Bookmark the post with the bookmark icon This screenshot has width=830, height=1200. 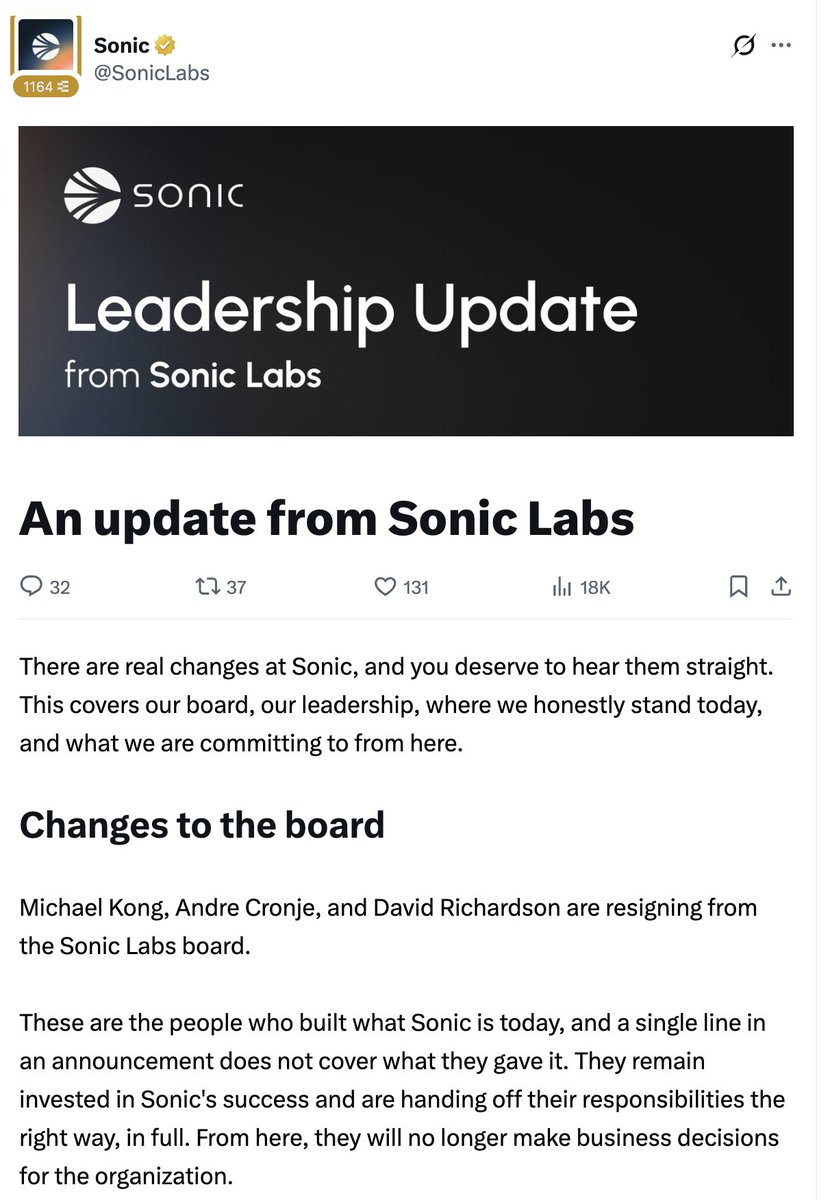coord(738,587)
